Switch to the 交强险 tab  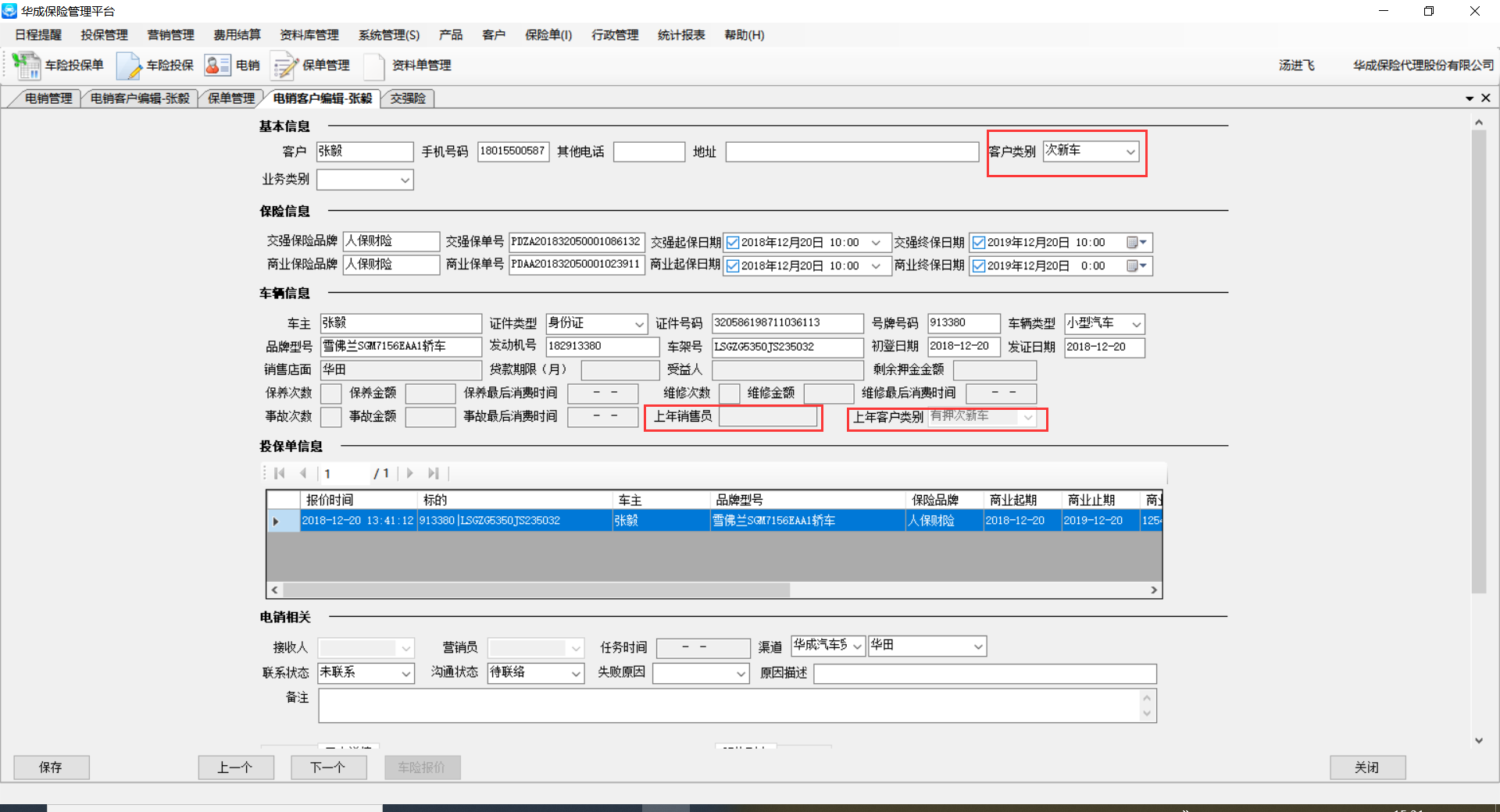click(x=408, y=98)
